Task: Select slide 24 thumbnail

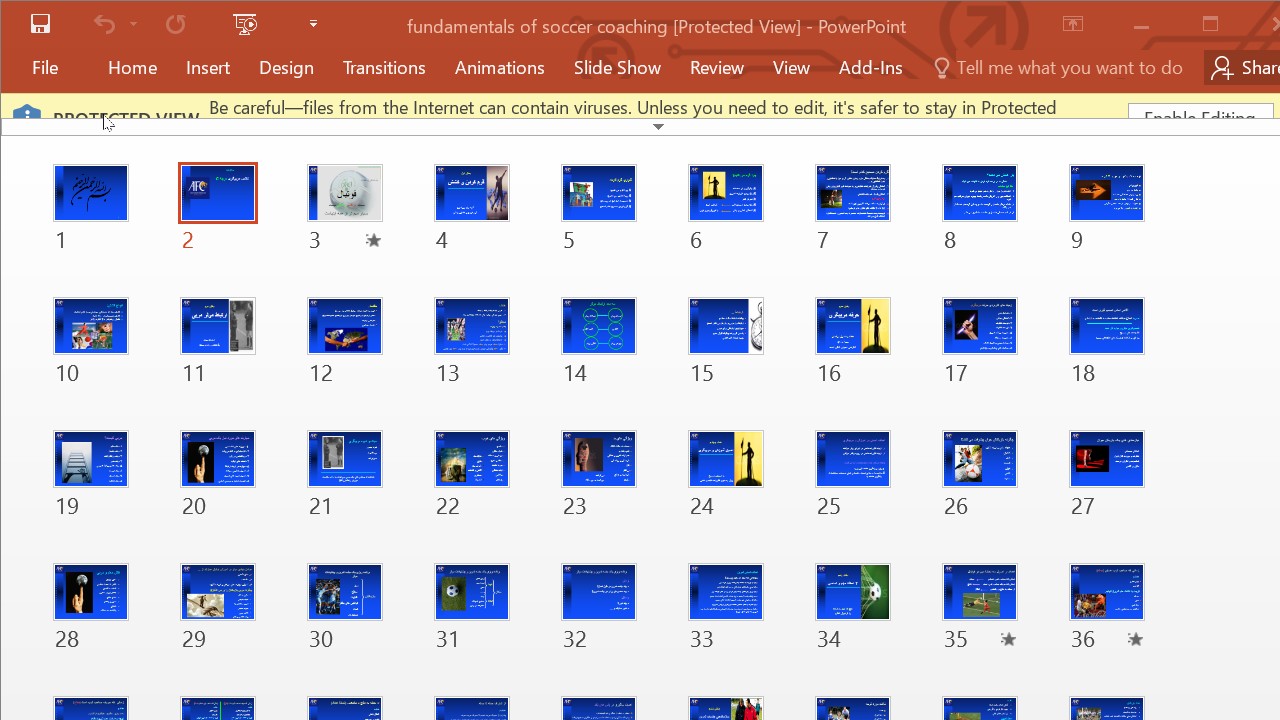Action: point(726,459)
